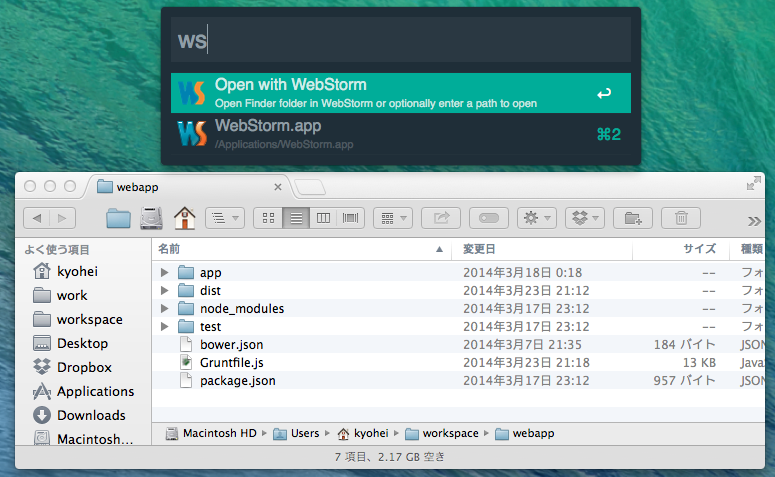Click Users in the path bar
This screenshot has width=775, height=477.
pos(296,434)
